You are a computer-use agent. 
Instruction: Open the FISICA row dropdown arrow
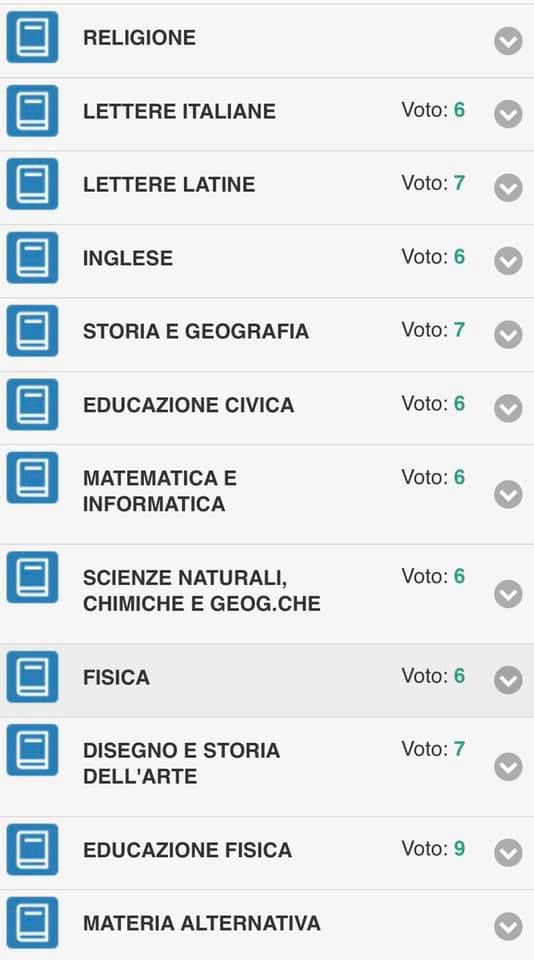pos(508,680)
